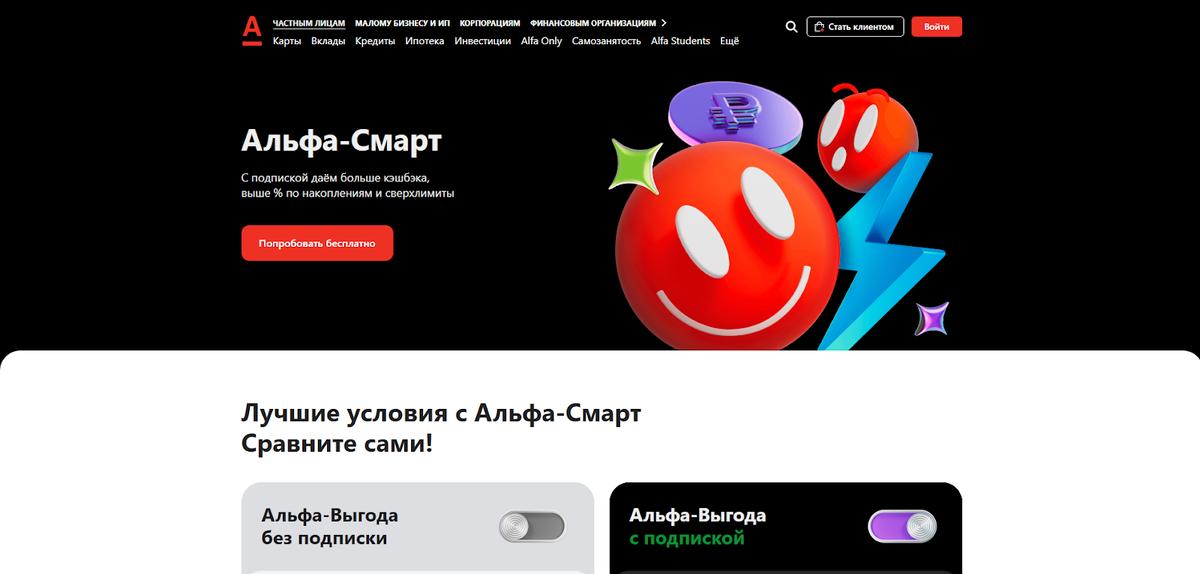The width and height of the screenshot is (1200, 574).
Task: Click 'Лучшие условия с Альфа-Смарт' heading
Action: tap(441, 413)
